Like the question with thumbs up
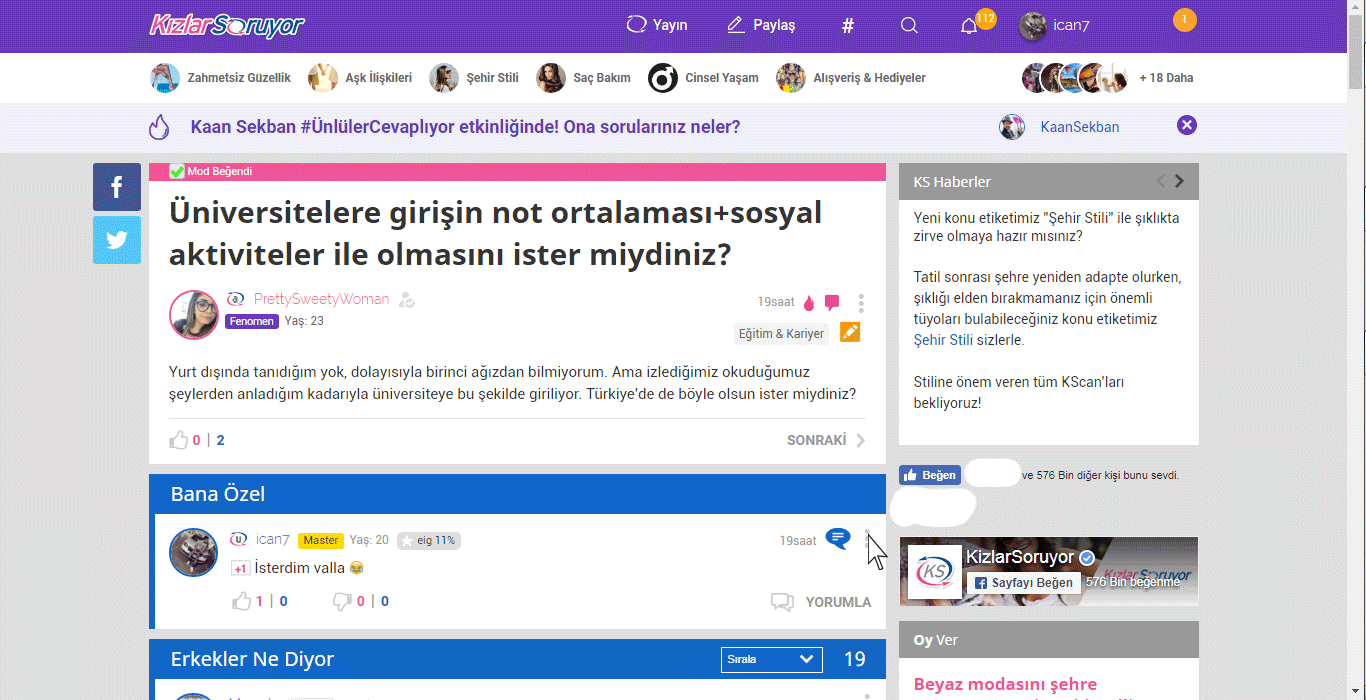The image size is (1366, 700). (179, 440)
